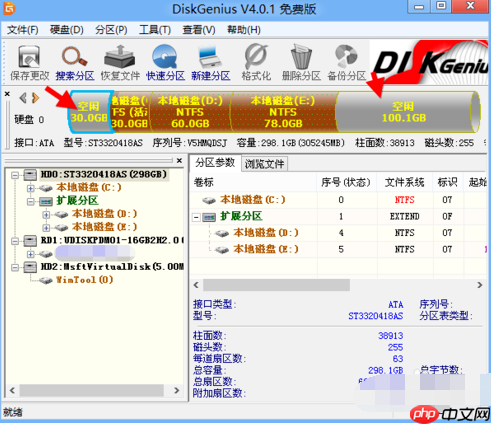Collapse the RD1:UDISKPDM01 tree node
The height and width of the screenshot is (424, 491).
[x=15, y=241]
